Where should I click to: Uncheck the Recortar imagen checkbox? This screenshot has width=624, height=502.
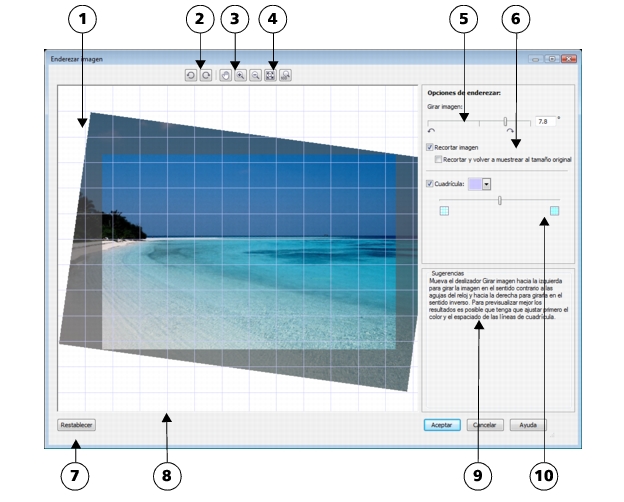coord(430,147)
